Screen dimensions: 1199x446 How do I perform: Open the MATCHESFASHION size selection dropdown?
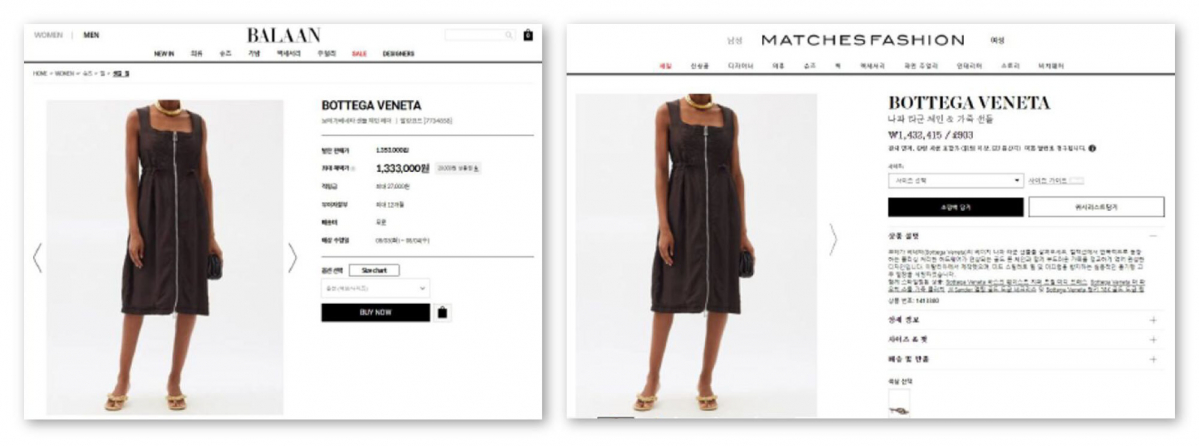coord(955,181)
